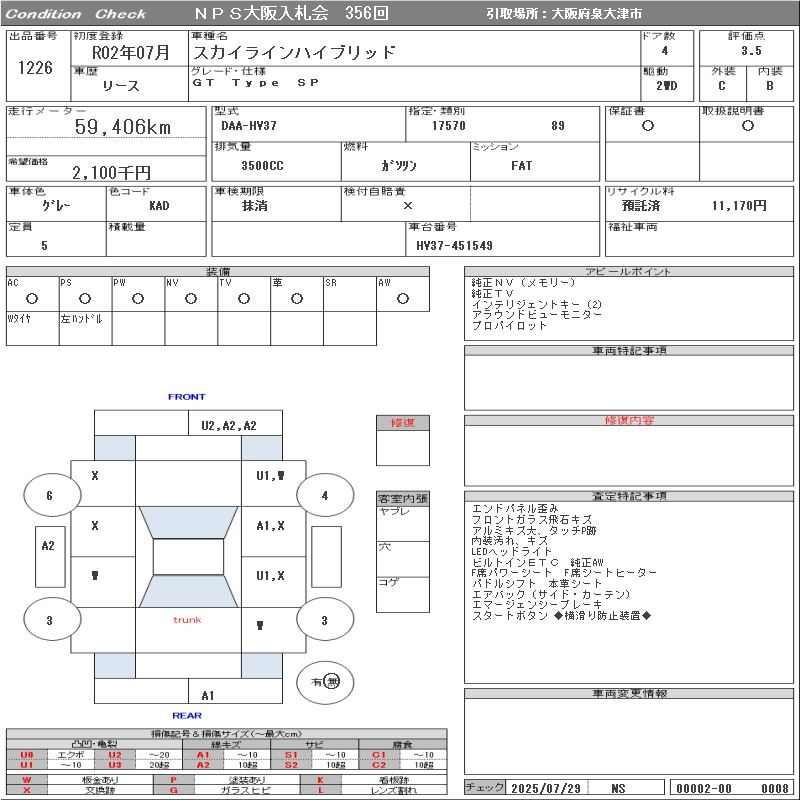Select inspection expiry 抹消
The height and width of the screenshot is (800, 800).
point(254,206)
